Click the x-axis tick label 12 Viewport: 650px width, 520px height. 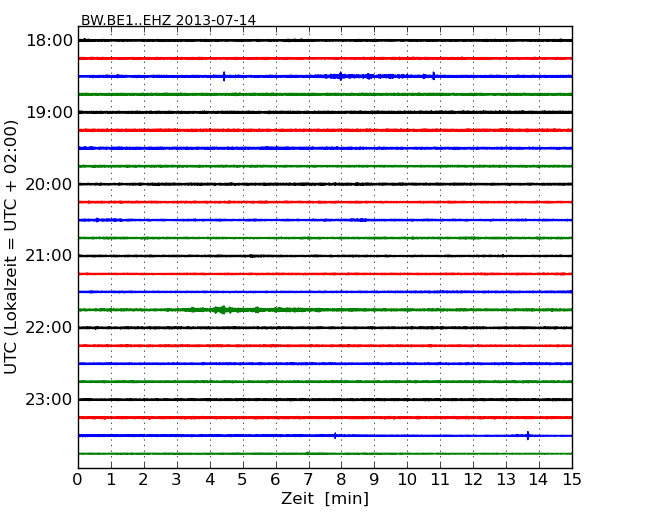point(473,480)
